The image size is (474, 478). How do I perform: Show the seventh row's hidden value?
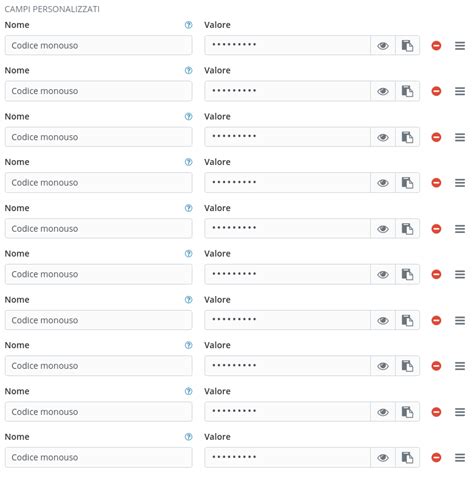coord(384,321)
